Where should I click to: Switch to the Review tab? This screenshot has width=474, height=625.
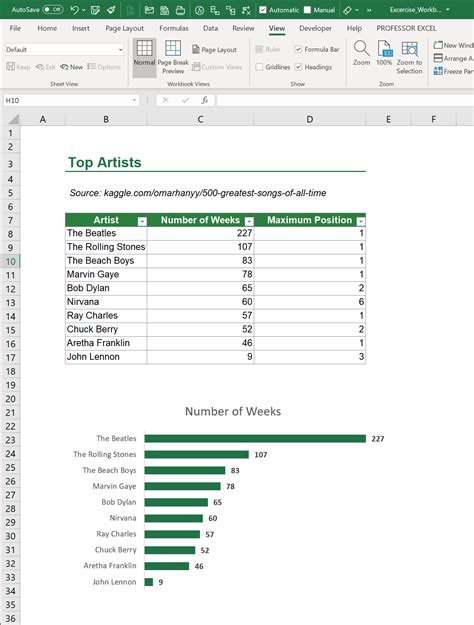243,28
